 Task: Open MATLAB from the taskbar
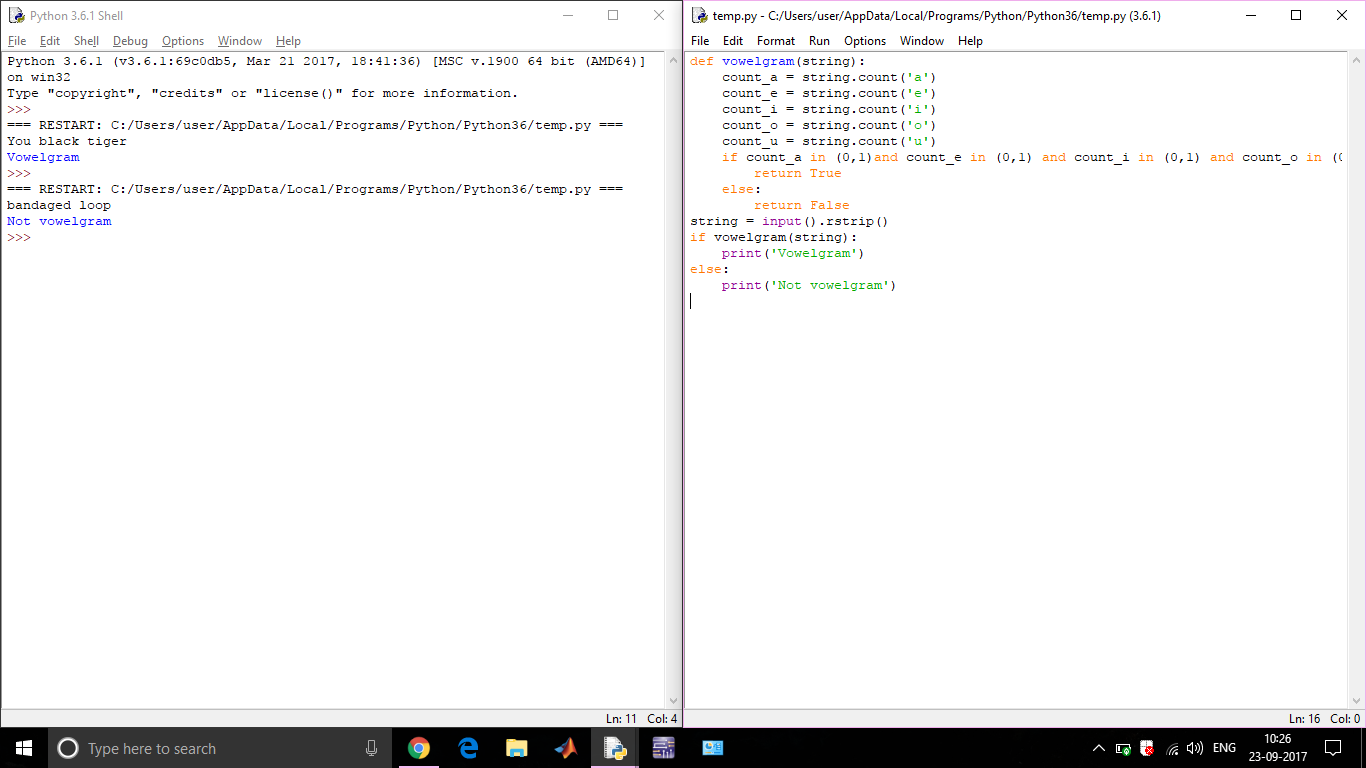tap(566, 748)
